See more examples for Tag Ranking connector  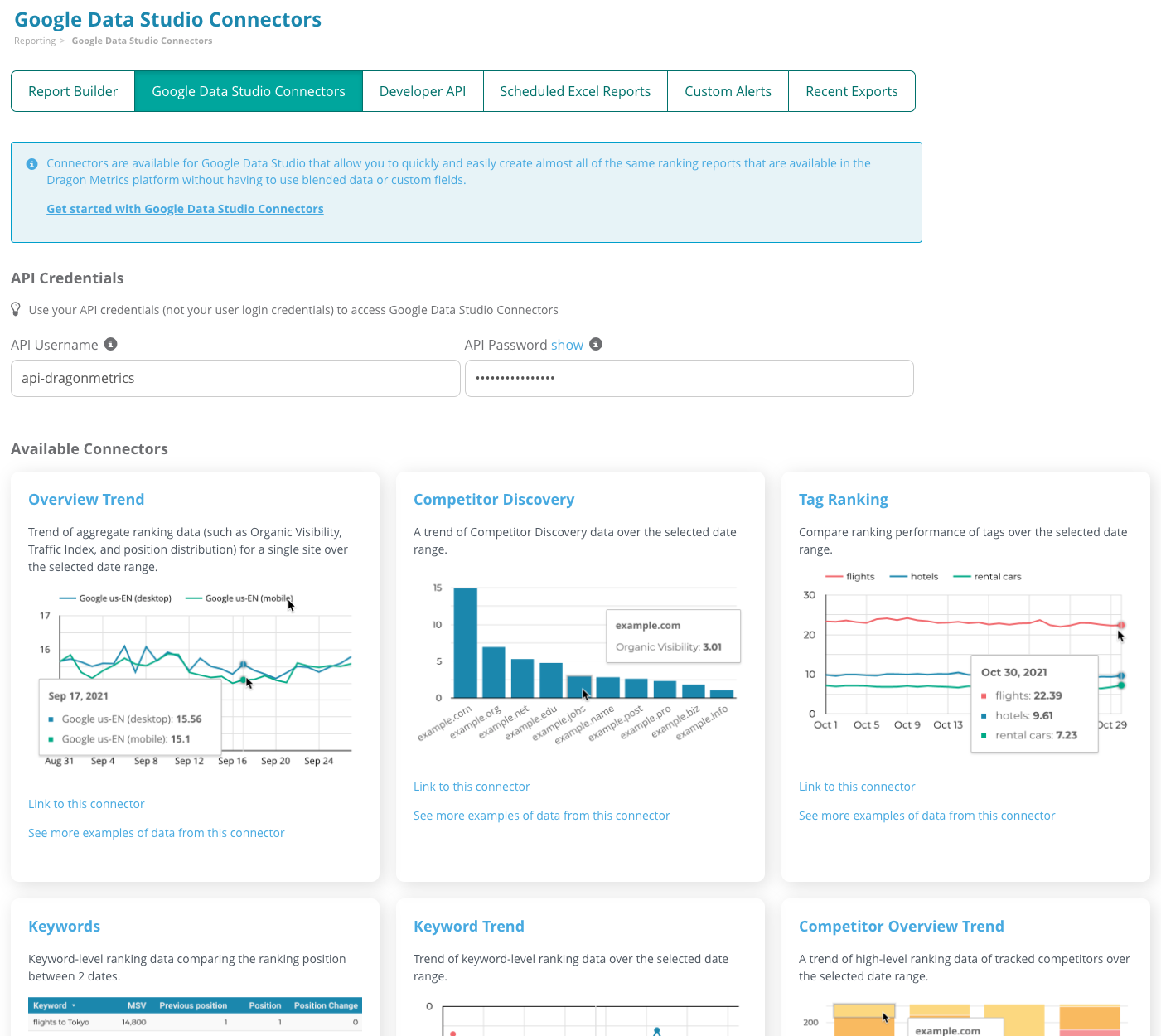pyautogui.click(x=926, y=816)
